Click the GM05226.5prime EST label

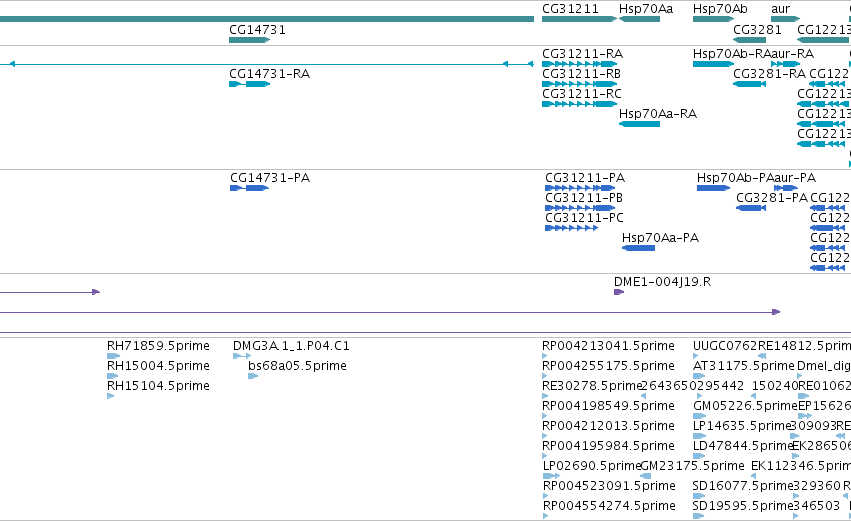(746, 406)
